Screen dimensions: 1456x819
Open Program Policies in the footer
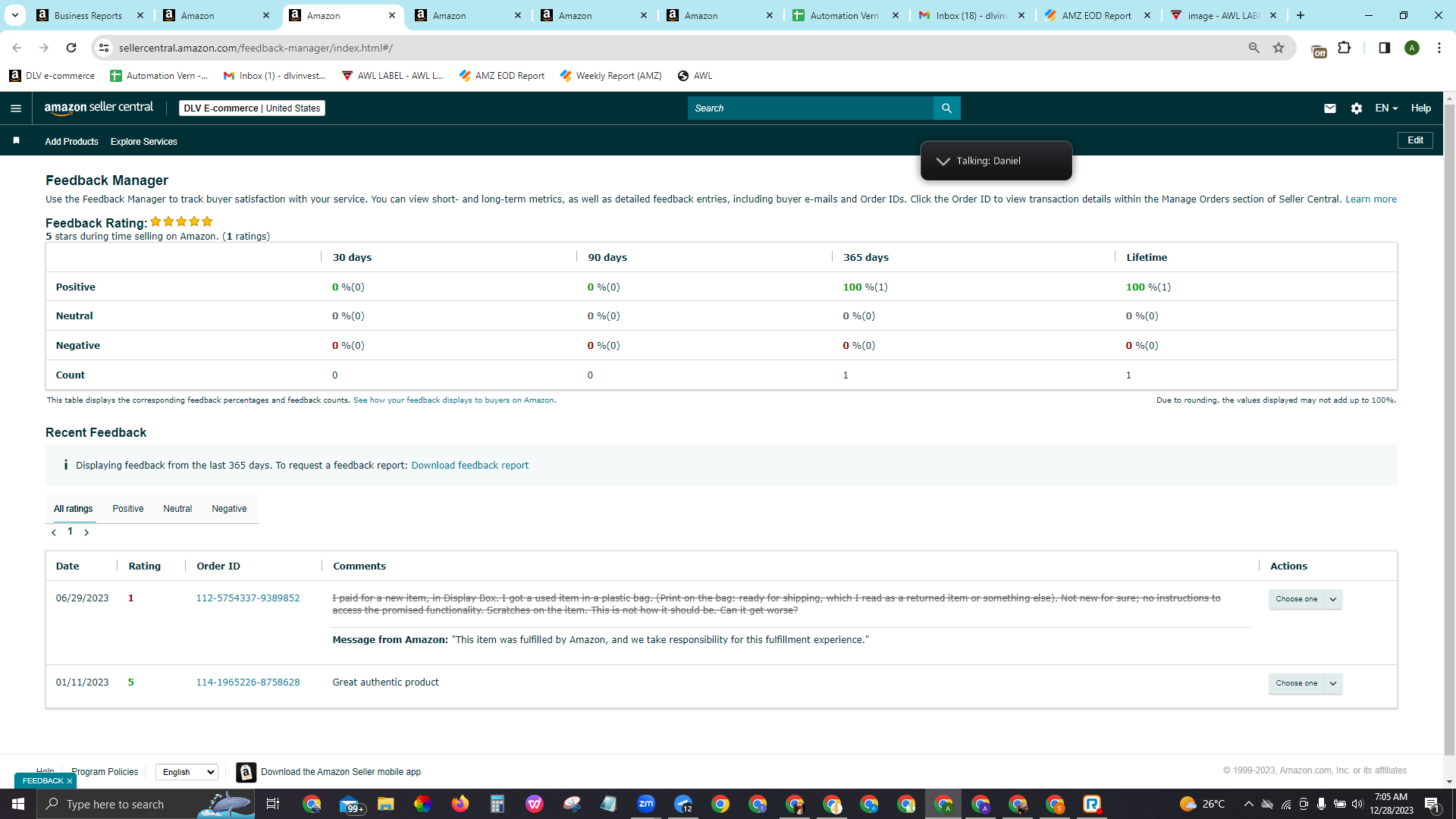coord(105,772)
